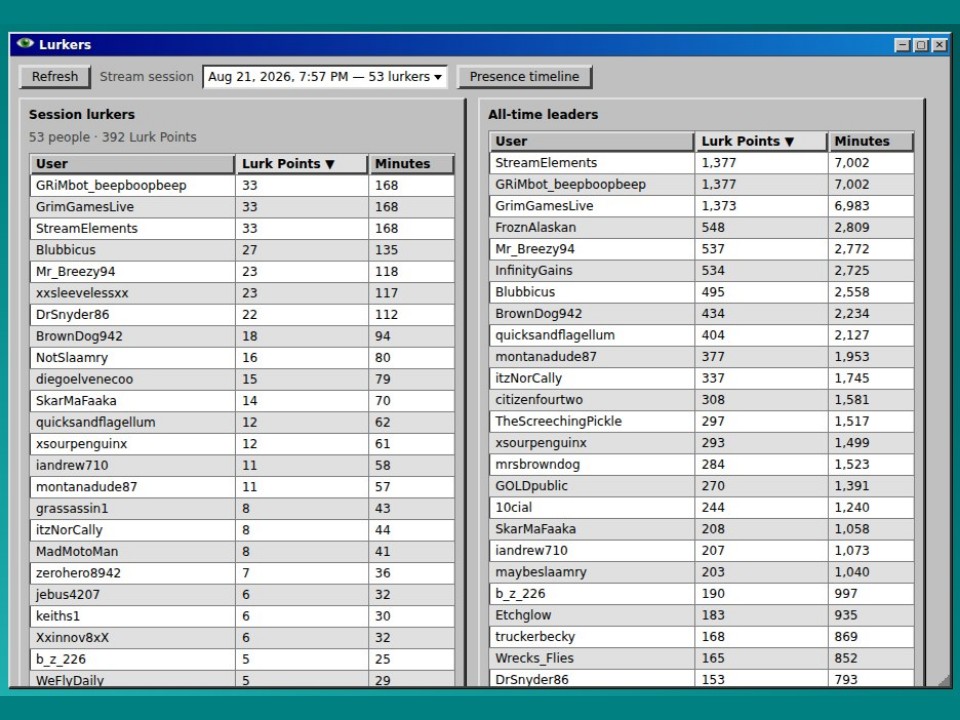960x720 pixels.
Task: Select GRiMbot_beepboopbeep in session lurkers
Action: (242, 186)
